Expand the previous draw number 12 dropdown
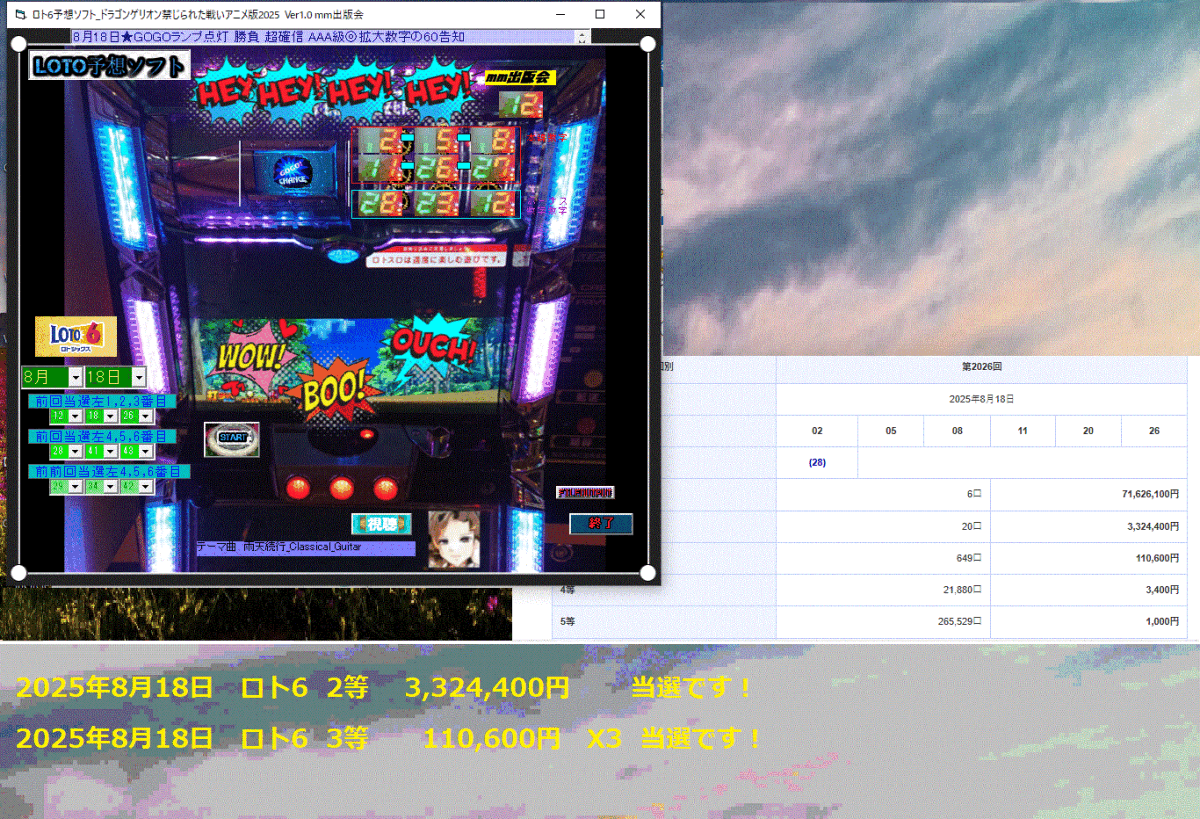Viewport: 1200px width, 819px height. (x=77, y=415)
